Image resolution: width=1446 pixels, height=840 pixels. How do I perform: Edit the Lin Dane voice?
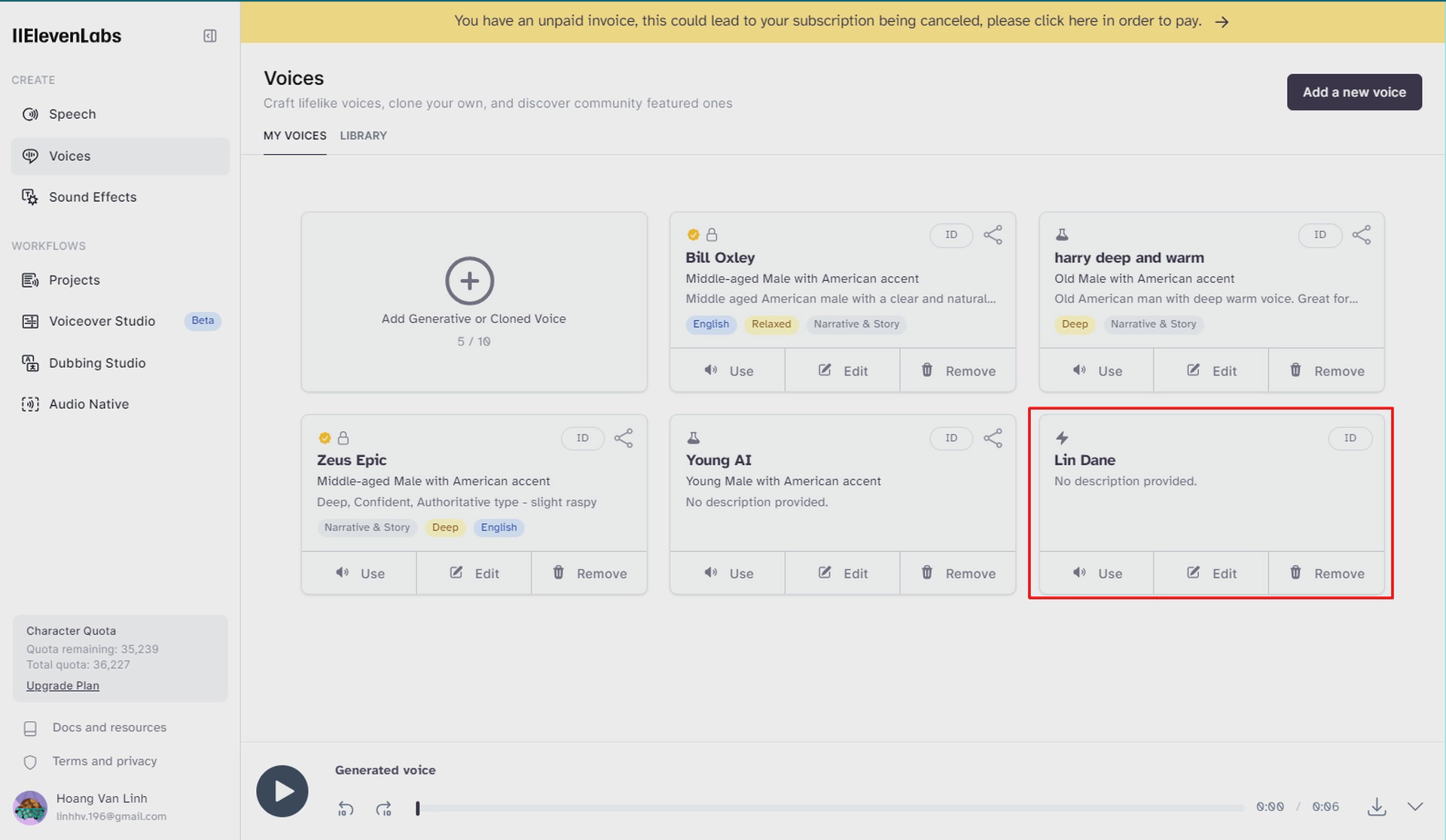point(1211,573)
